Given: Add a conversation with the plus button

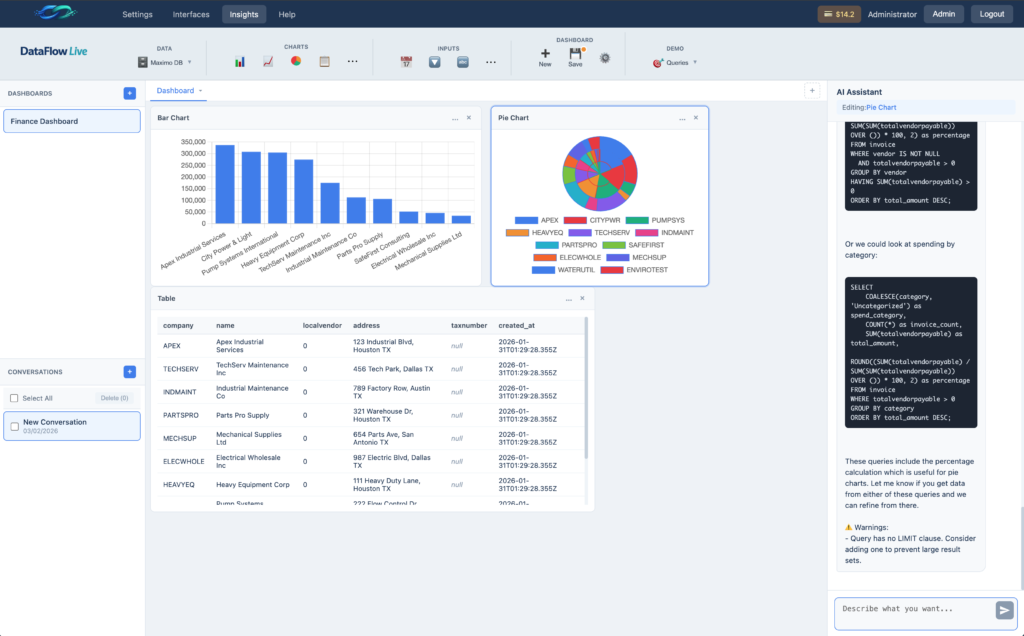Looking at the screenshot, I should tap(129, 371).
